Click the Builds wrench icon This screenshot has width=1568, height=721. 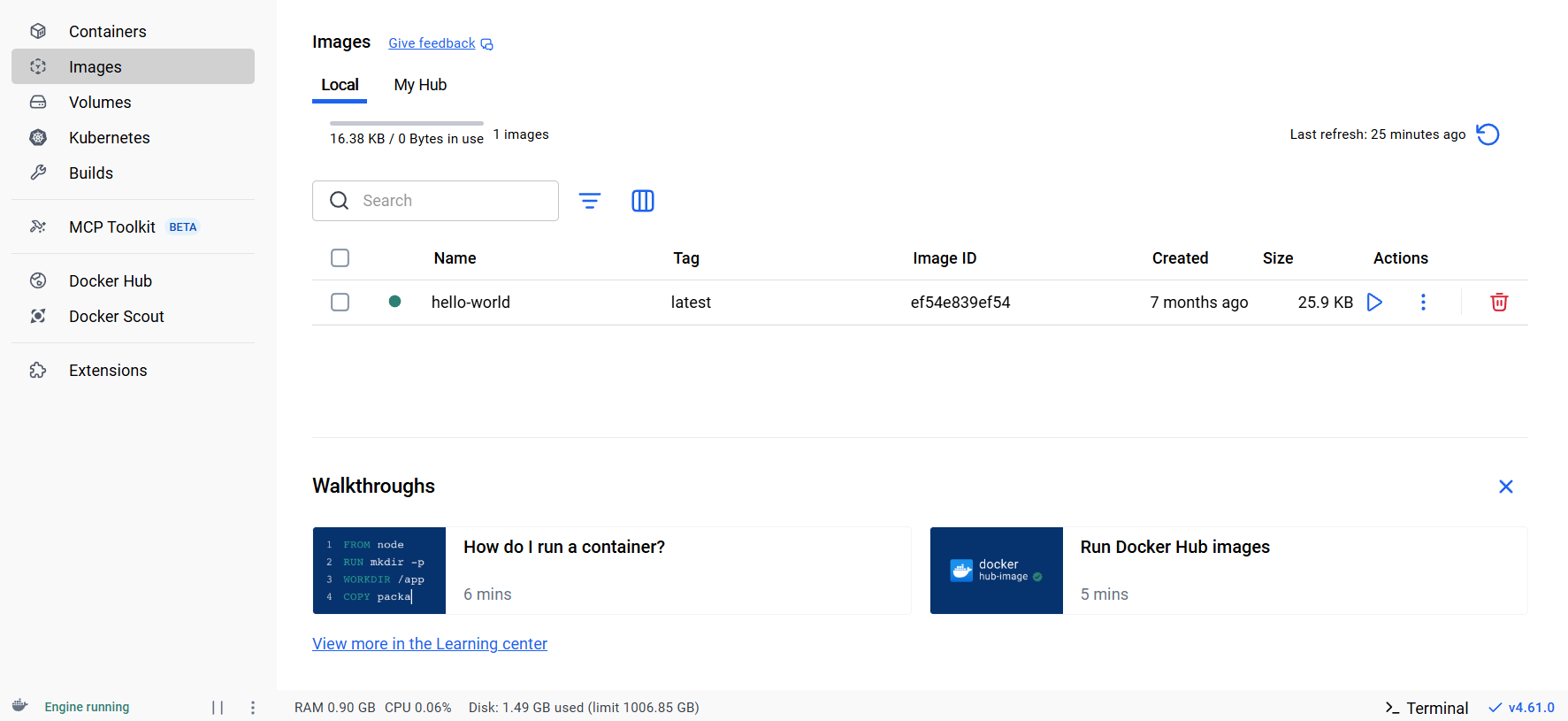[x=38, y=173]
